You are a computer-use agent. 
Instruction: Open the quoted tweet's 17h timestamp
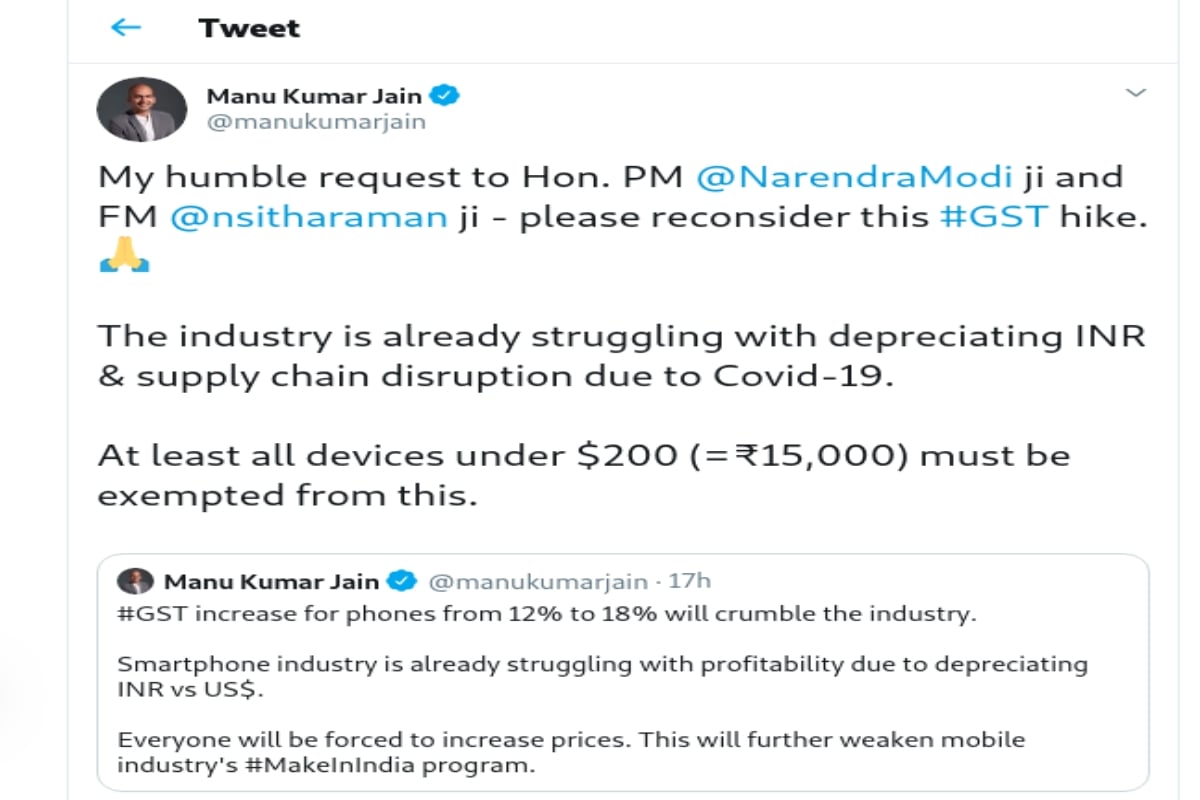click(690, 581)
